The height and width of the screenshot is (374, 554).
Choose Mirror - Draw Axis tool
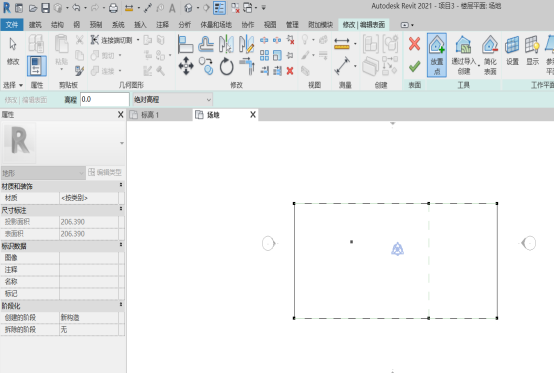pos(246,44)
